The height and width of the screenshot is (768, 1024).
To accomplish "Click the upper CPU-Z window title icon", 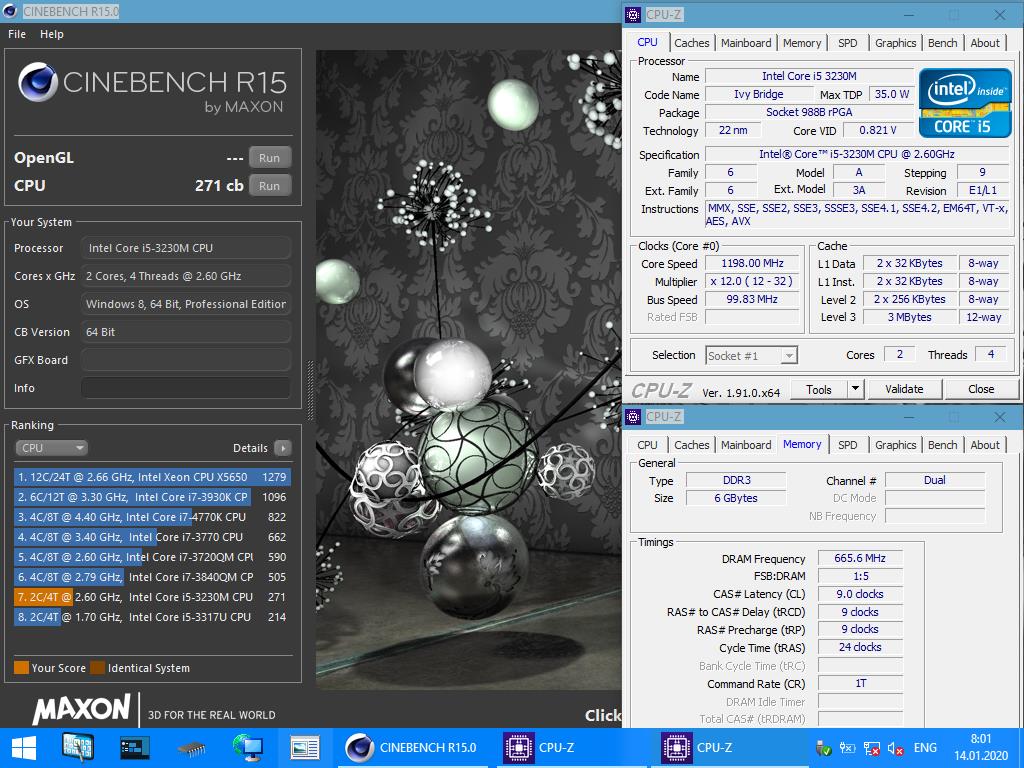I will pos(633,14).
